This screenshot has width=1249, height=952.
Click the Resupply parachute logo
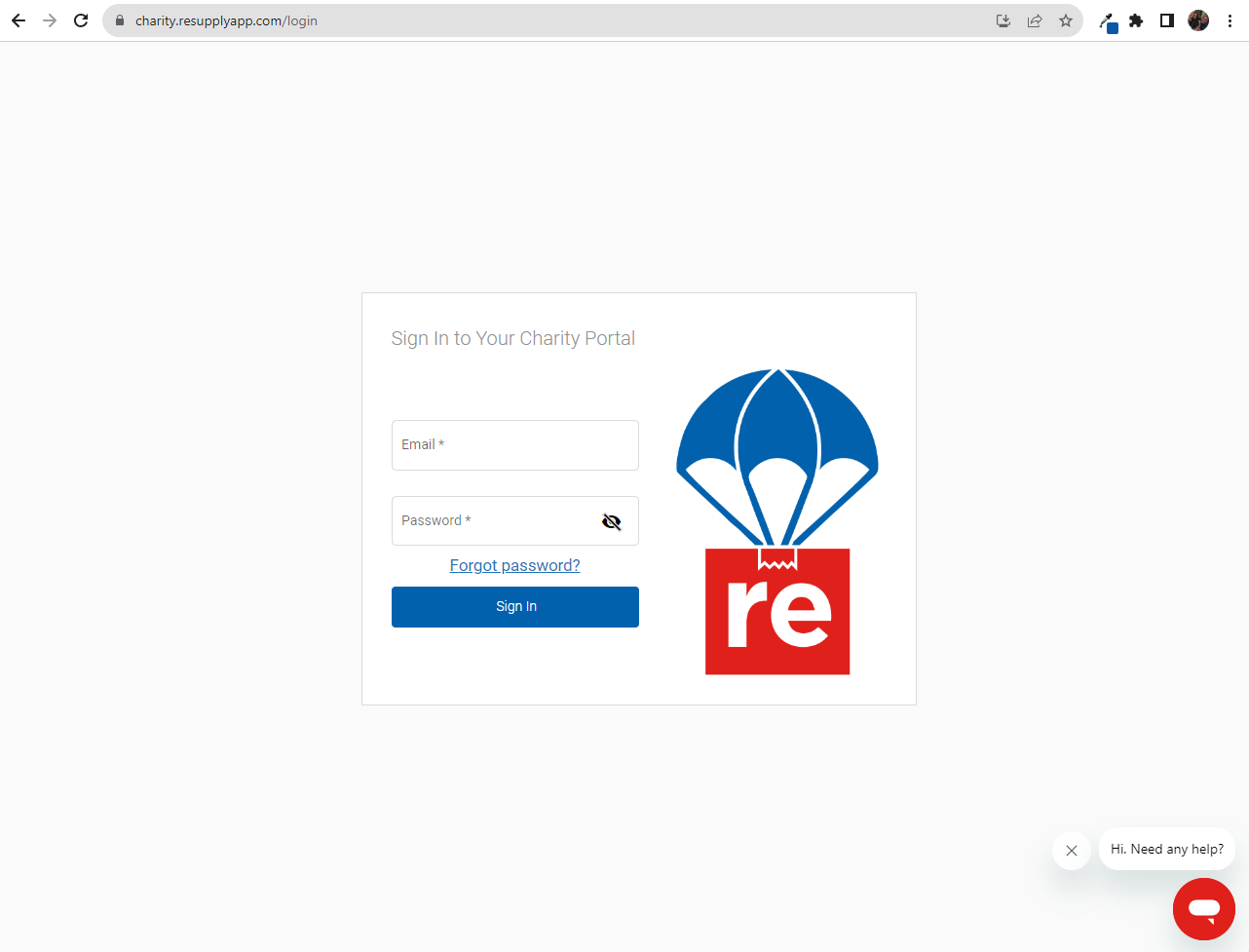pyautogui.click(x=777, y=521)
